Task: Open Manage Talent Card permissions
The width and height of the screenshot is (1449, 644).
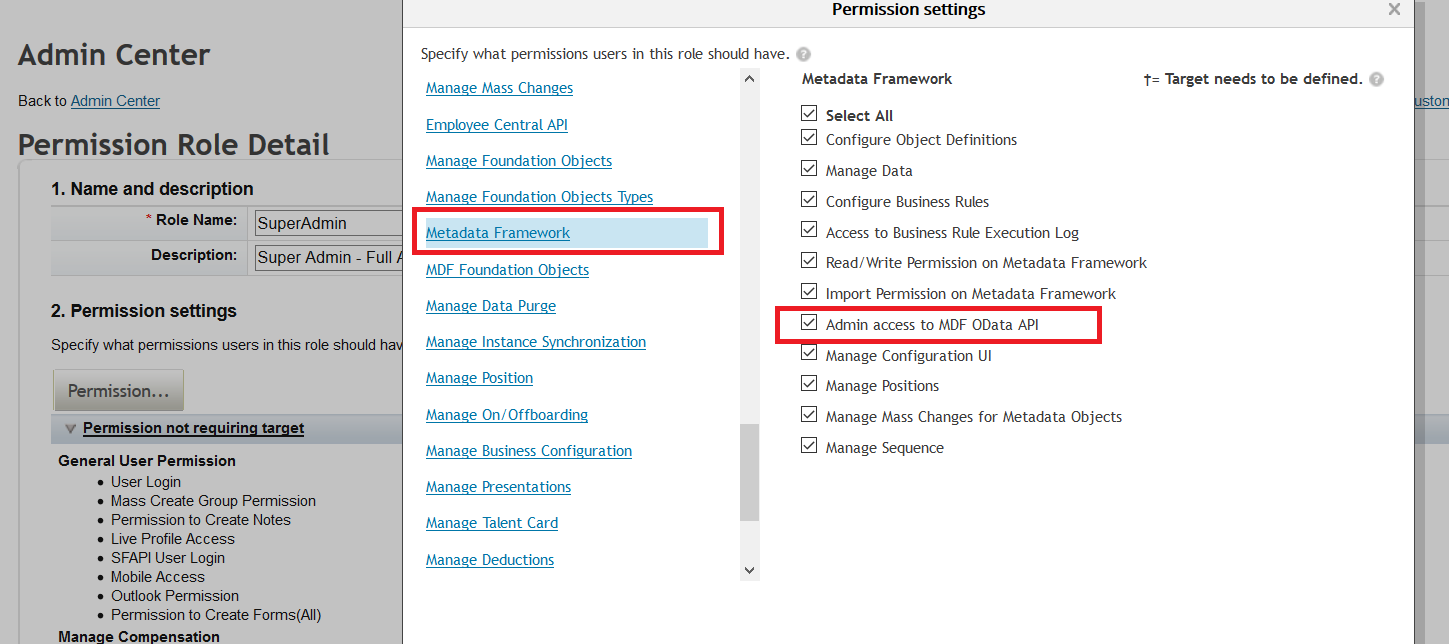Action: 492,523
